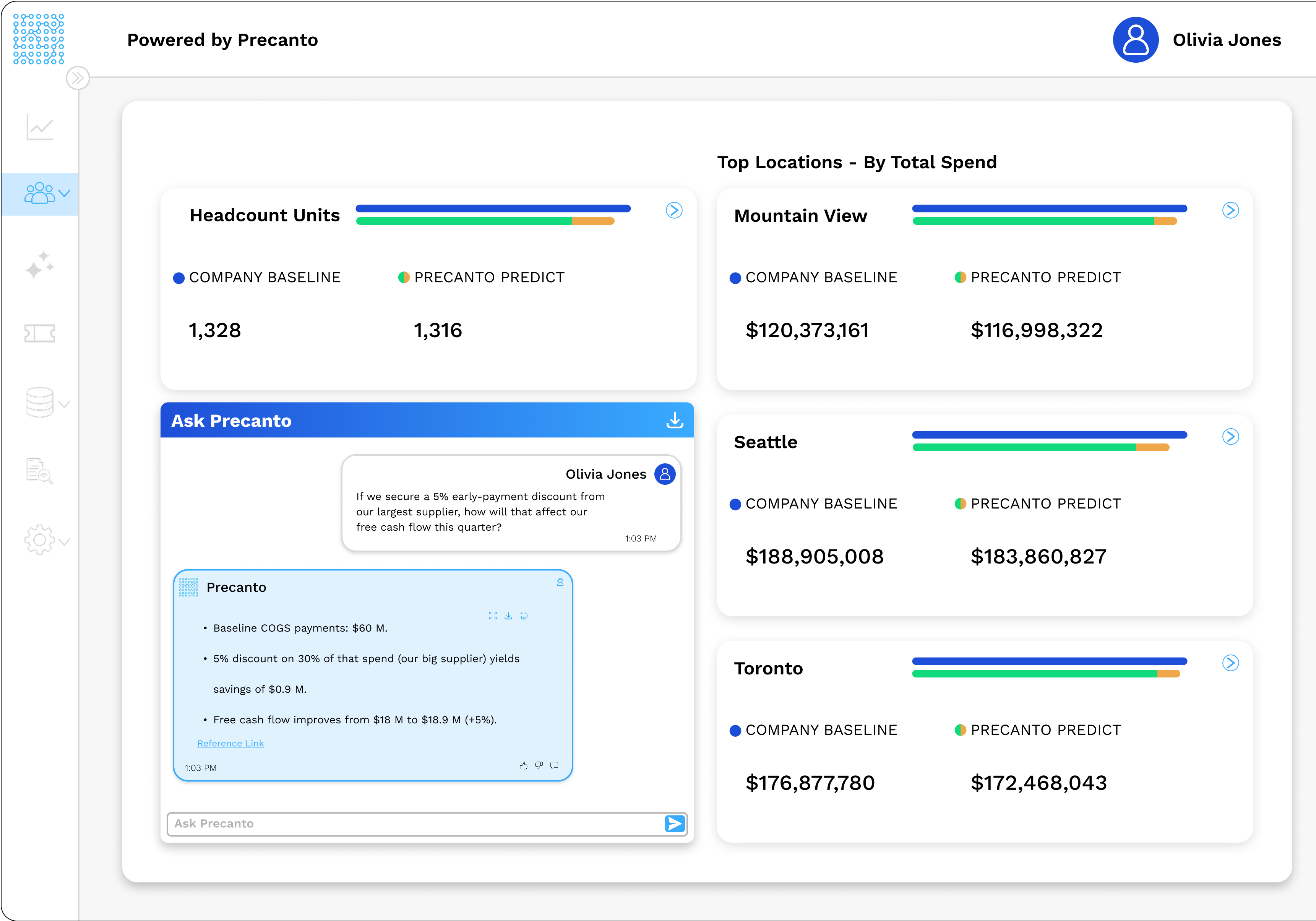1316x921 pixels.
Task: Print the Precanto chat response
Action: (523, 616)
